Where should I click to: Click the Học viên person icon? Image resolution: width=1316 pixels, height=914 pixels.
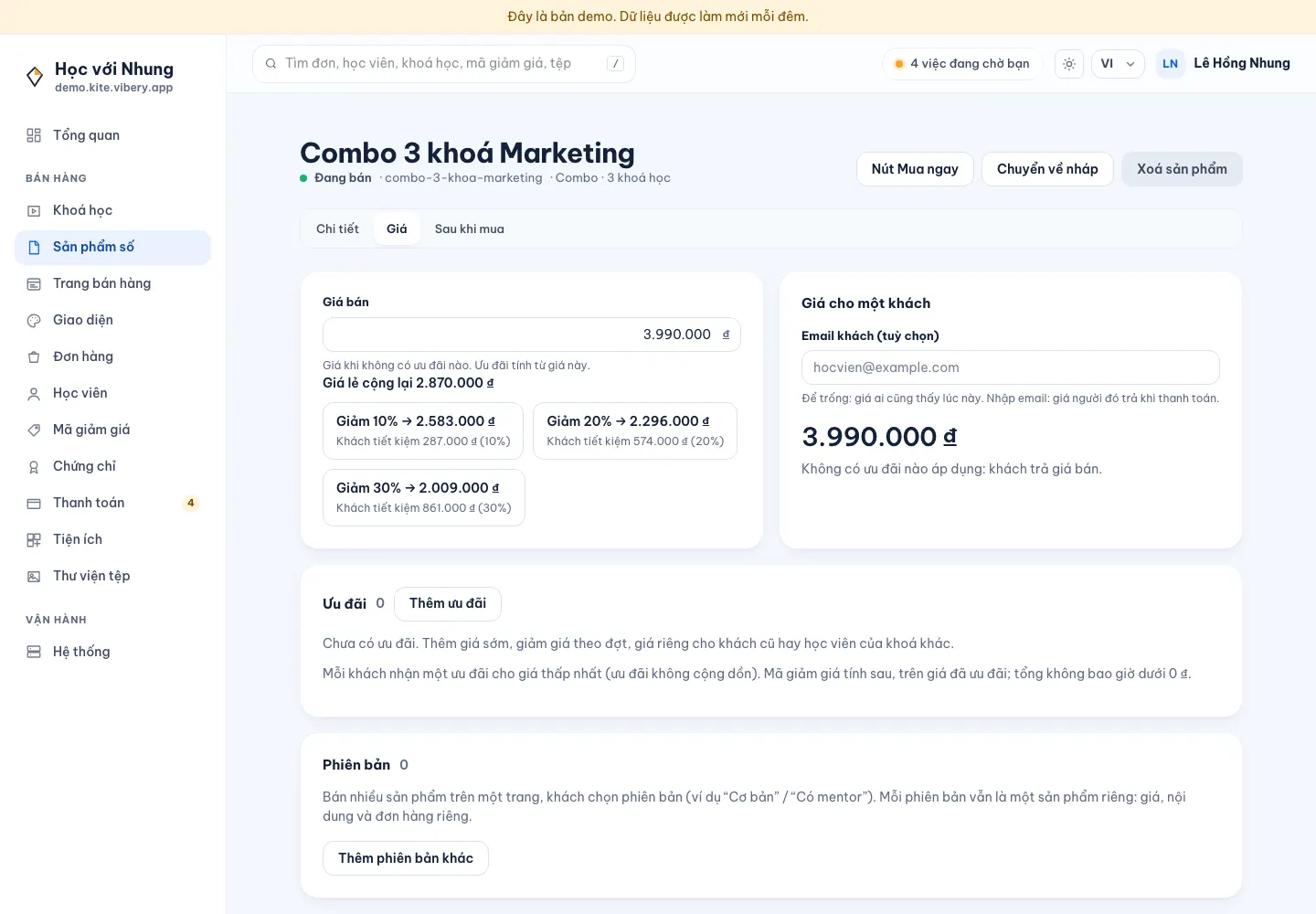tap(34, 393)
